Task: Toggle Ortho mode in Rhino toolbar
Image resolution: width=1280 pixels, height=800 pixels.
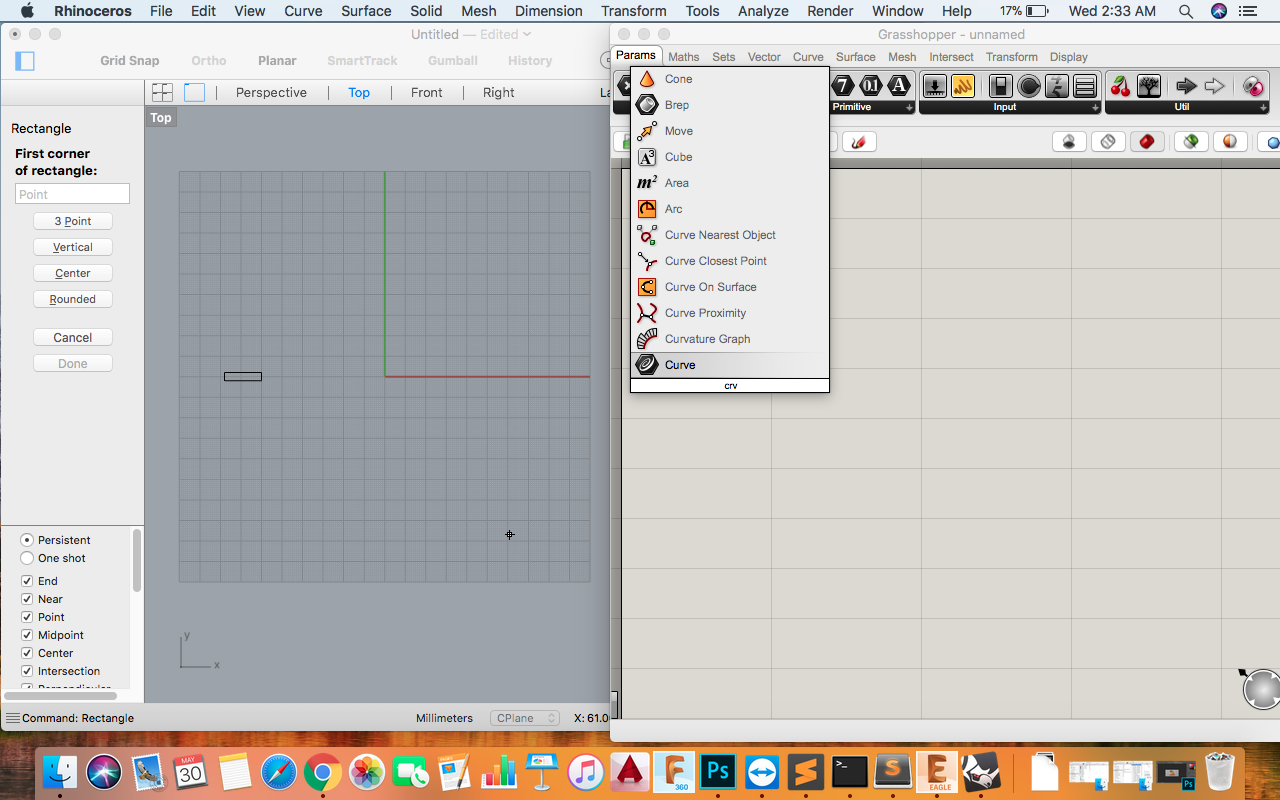Action: click(209, 60)
